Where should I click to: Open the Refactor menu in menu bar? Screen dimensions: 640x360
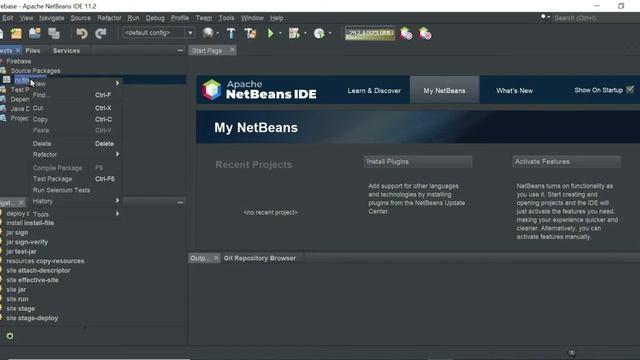coord(109,18)
